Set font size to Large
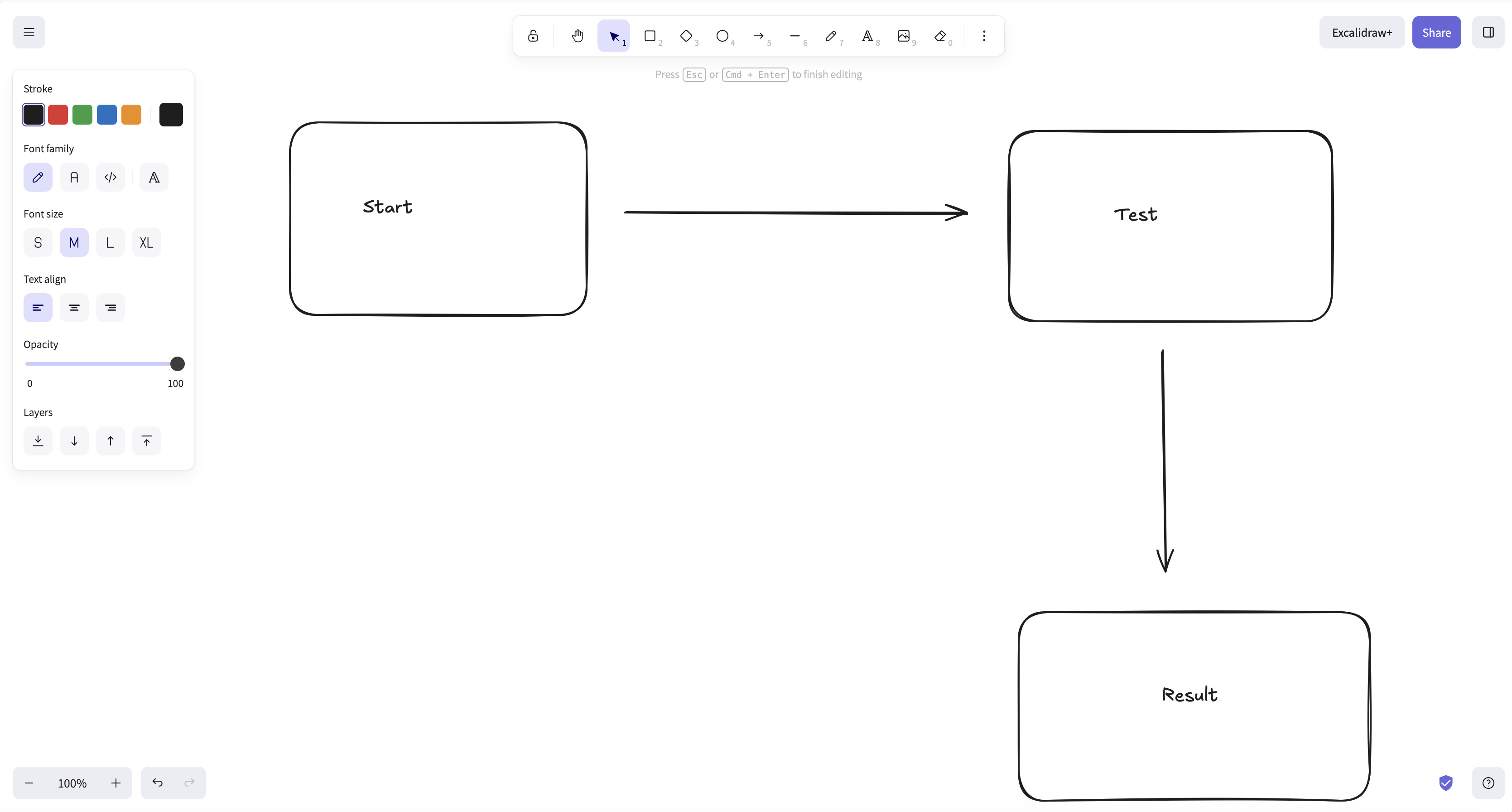 point(111,242)
